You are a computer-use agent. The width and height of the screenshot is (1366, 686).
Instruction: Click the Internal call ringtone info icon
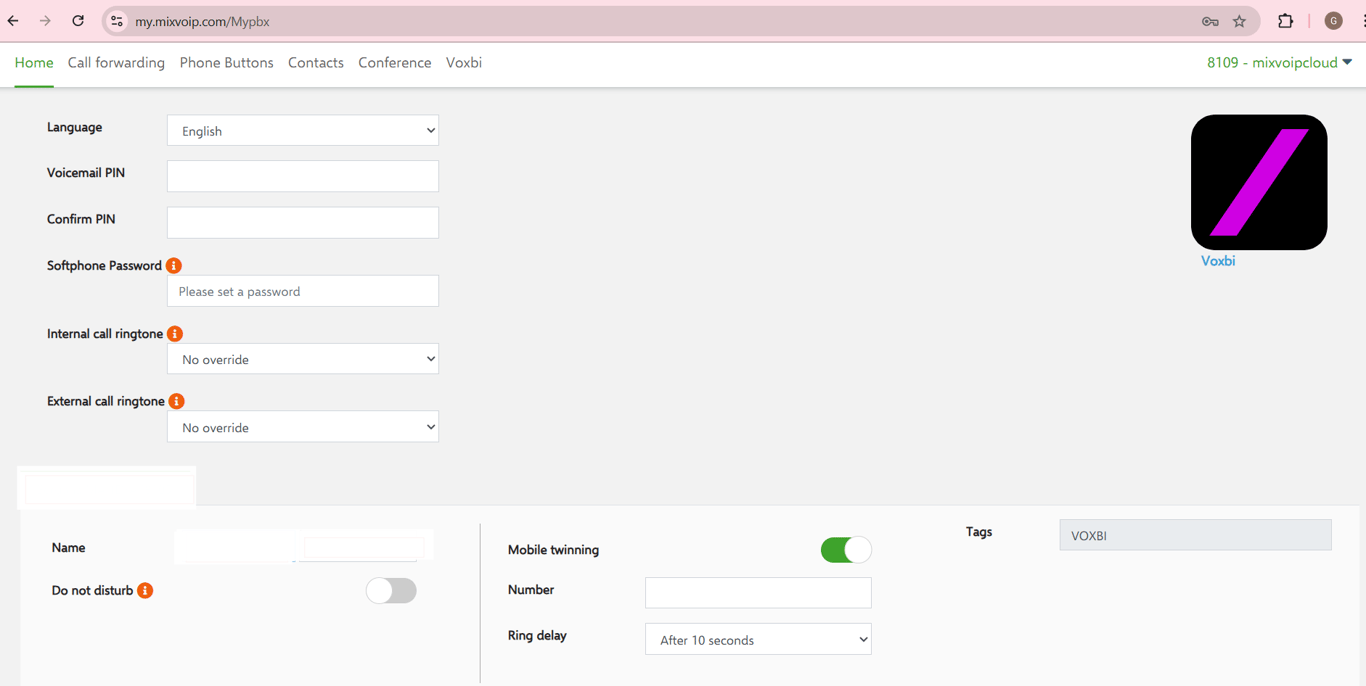175,333
